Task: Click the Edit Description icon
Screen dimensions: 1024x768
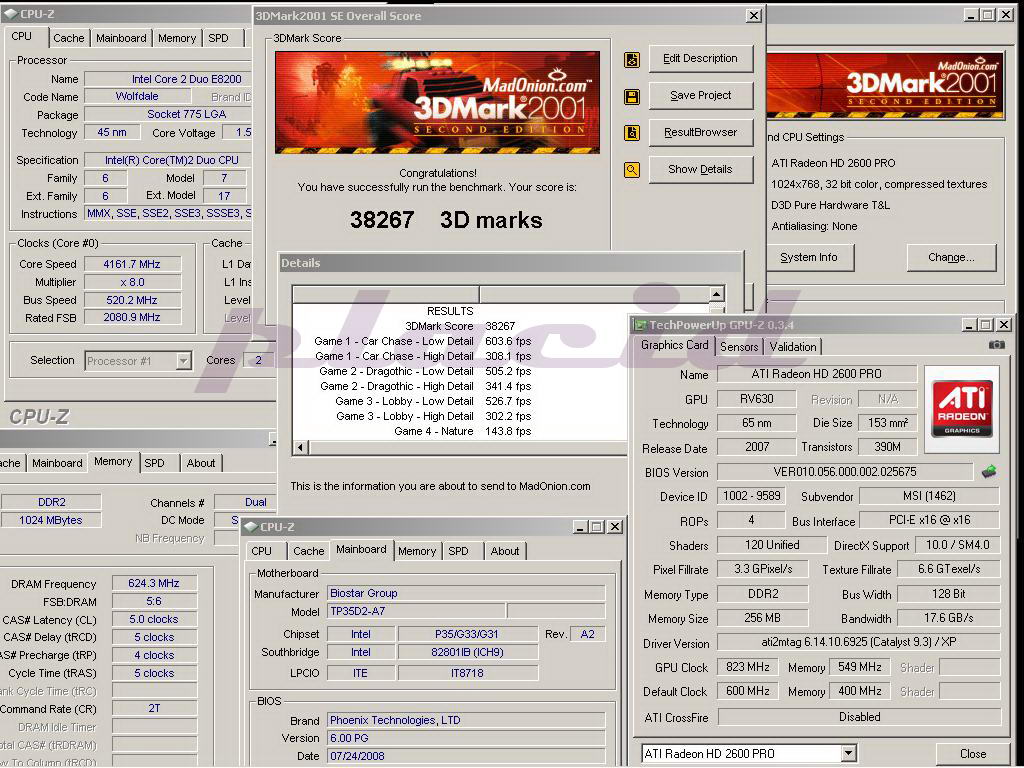Action: click(632, 60)
